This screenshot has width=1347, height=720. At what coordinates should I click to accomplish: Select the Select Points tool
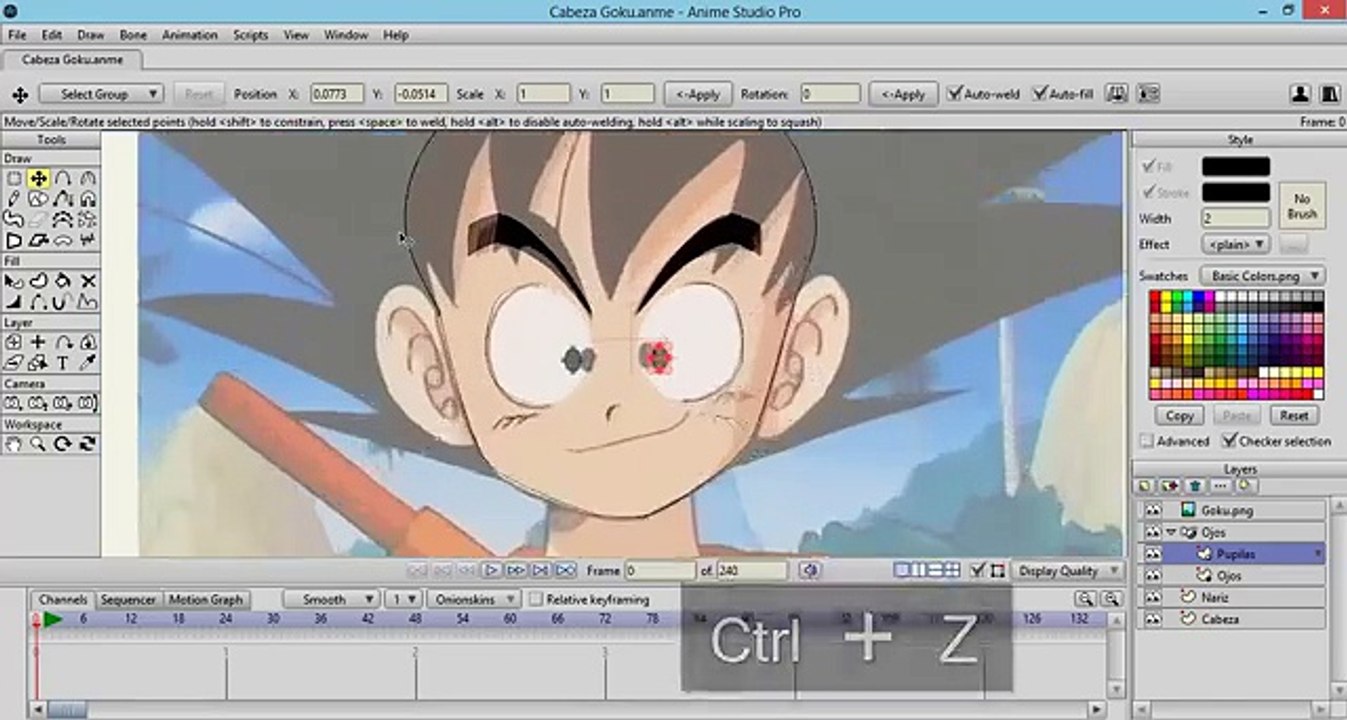(14, 178)
